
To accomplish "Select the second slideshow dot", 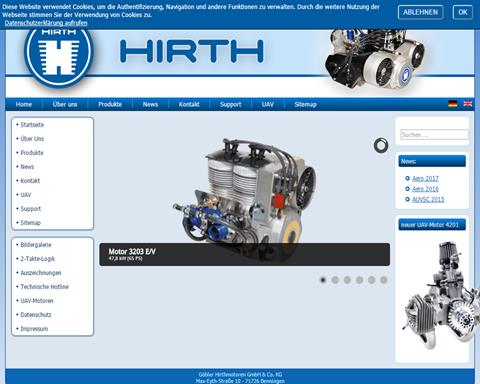I will 335,280.
